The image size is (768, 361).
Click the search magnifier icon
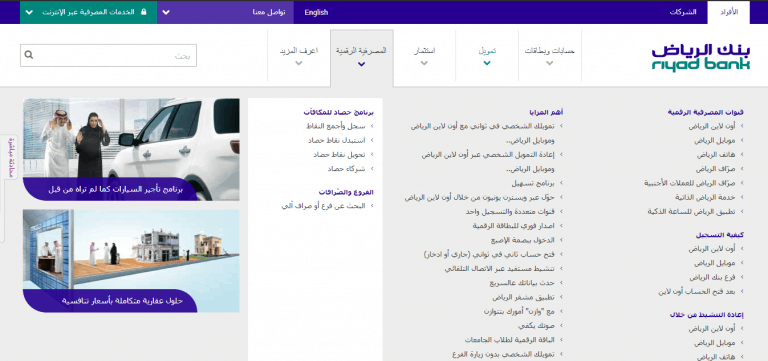pyautogui.click(x=29, y=55)
